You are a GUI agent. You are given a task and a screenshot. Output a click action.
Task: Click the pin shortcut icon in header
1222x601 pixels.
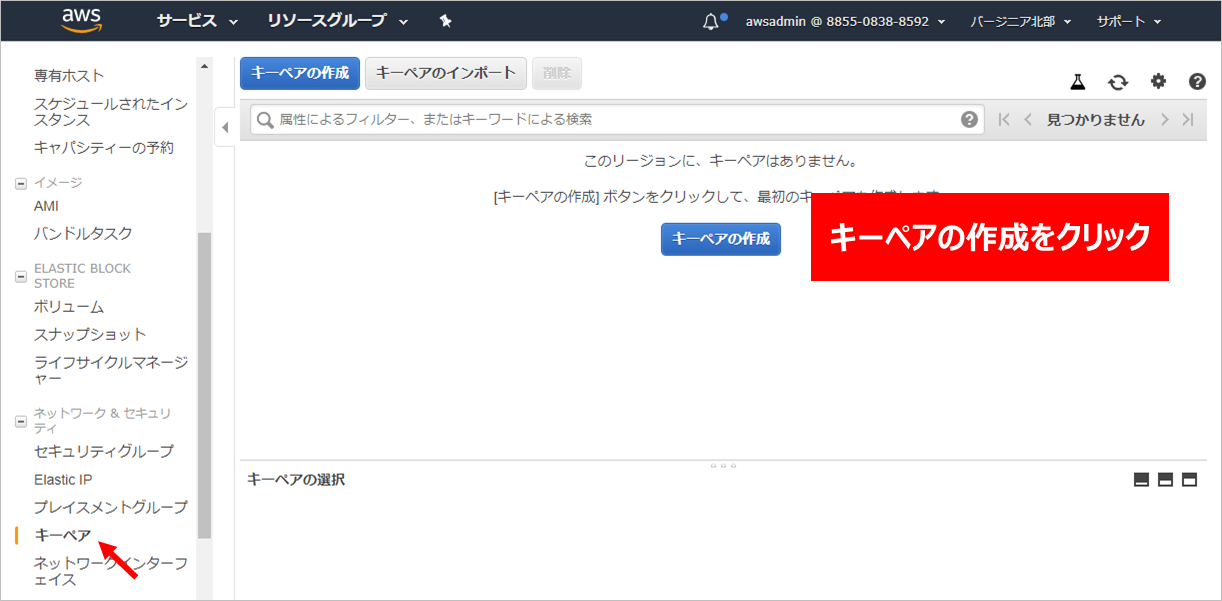[x=446, y=21]
